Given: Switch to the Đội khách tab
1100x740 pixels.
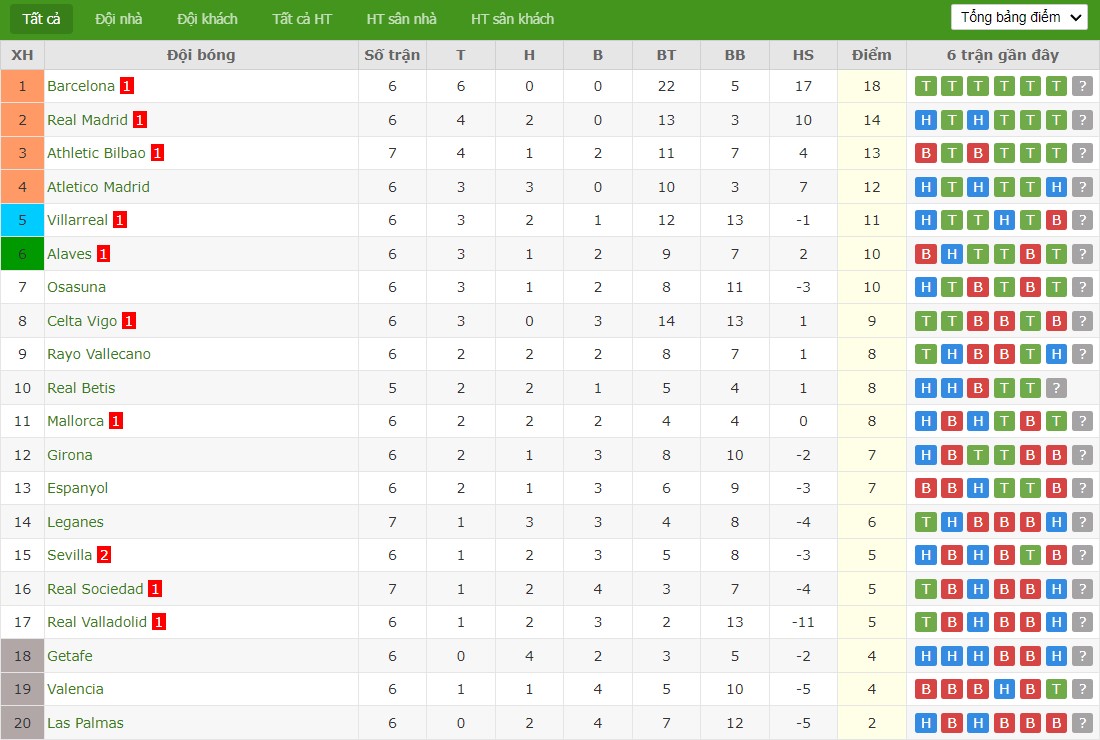Looking at the screenshot, I should tap(207, 19).
